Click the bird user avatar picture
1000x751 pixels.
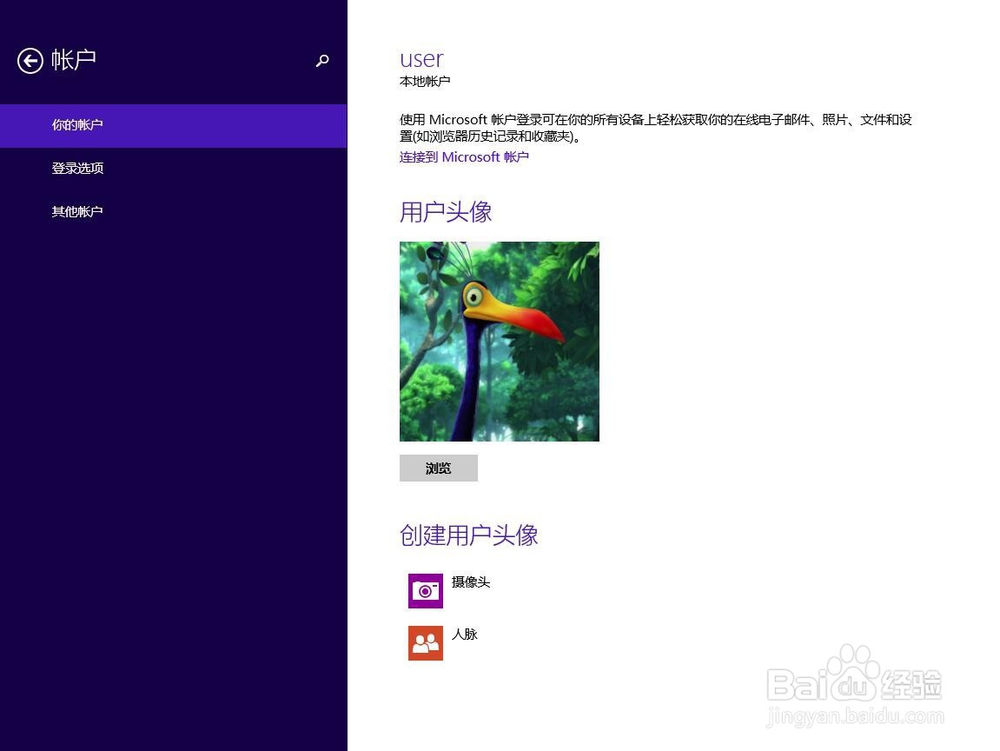pyautogui.click(x=499, y=341)
